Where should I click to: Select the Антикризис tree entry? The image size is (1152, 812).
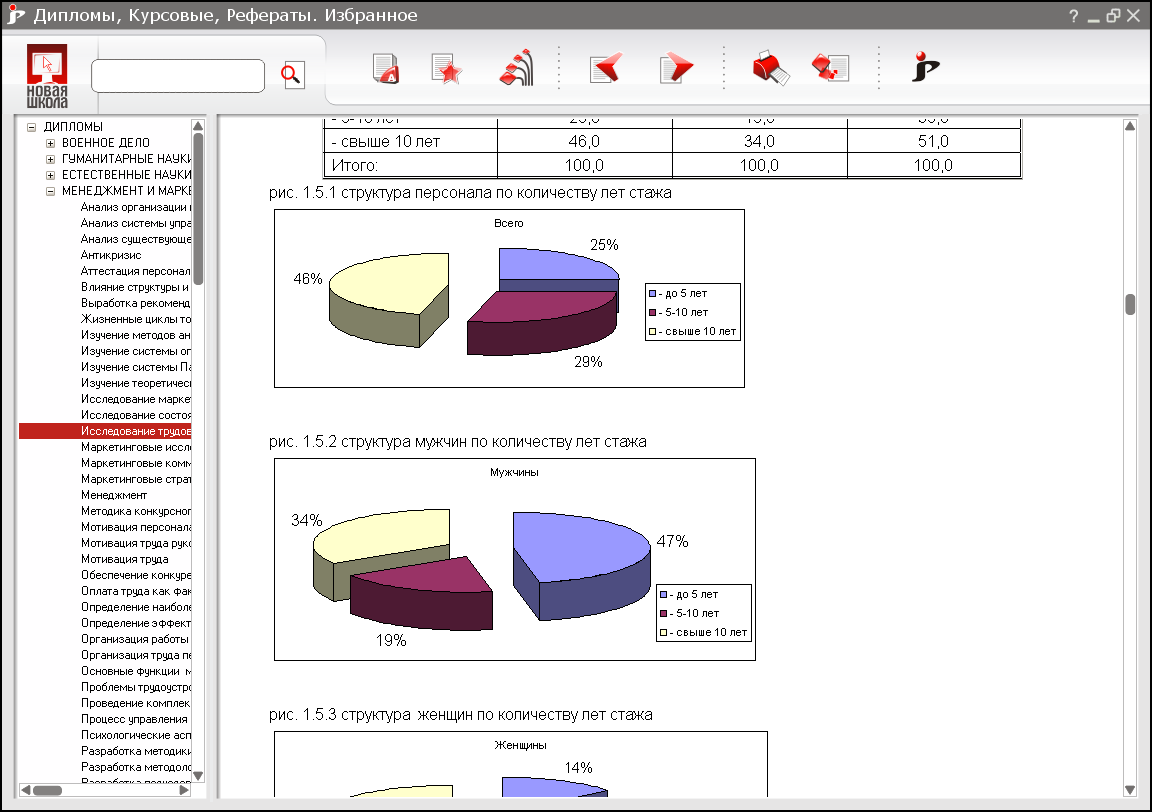111,255
